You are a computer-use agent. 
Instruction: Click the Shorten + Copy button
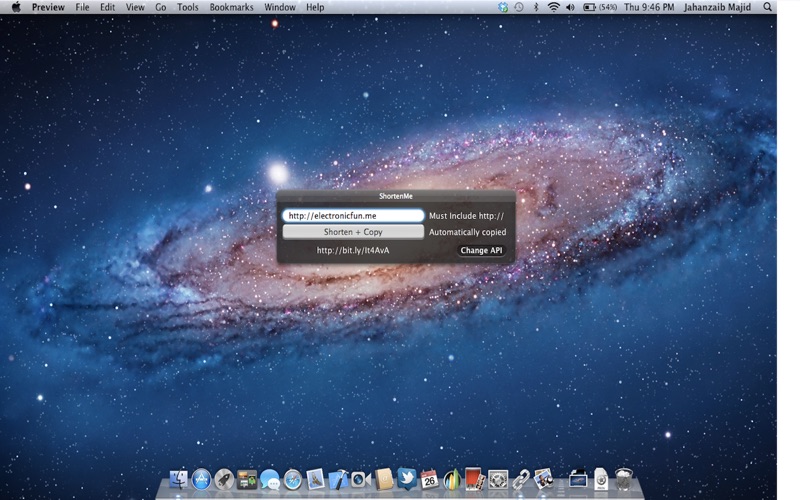coord(353,232)
